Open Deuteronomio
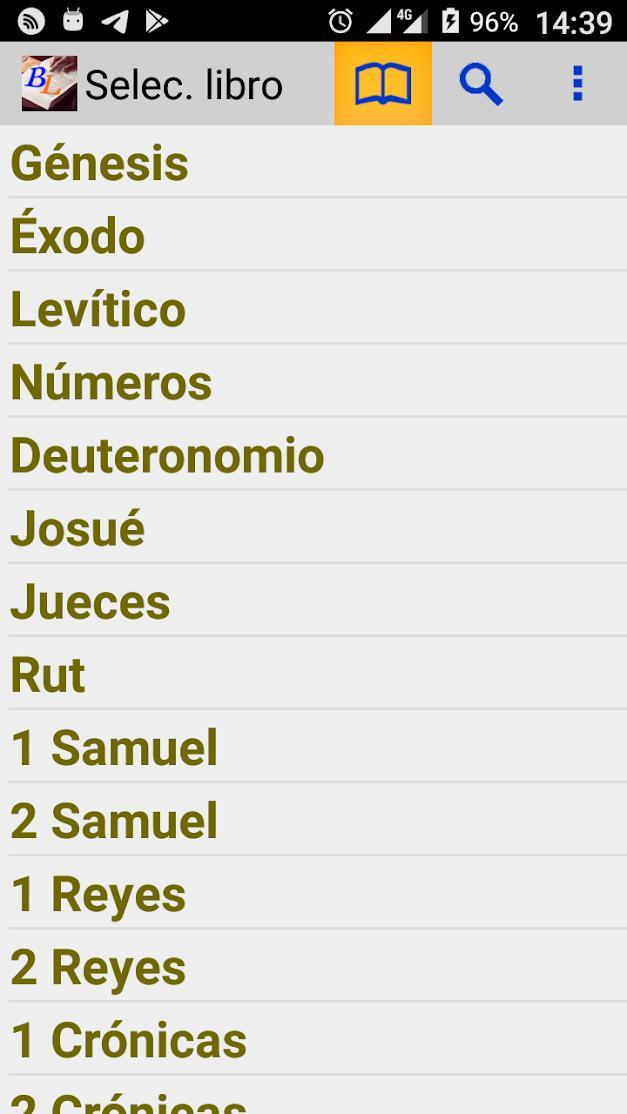The height and width of the screenshot is (1114, 627). click(x=167, y=455)
